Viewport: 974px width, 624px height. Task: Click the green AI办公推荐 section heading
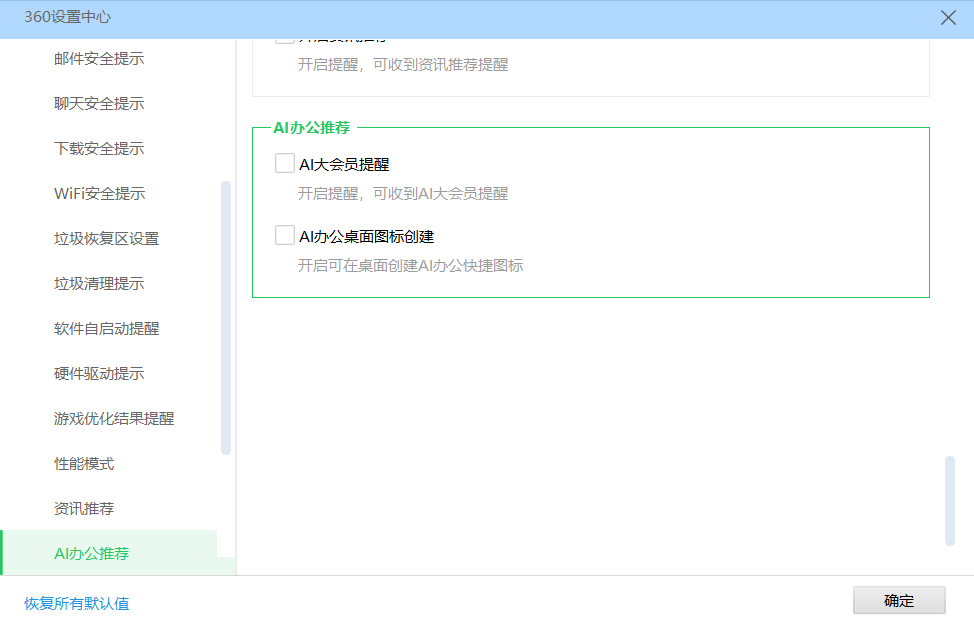[312, 127]
